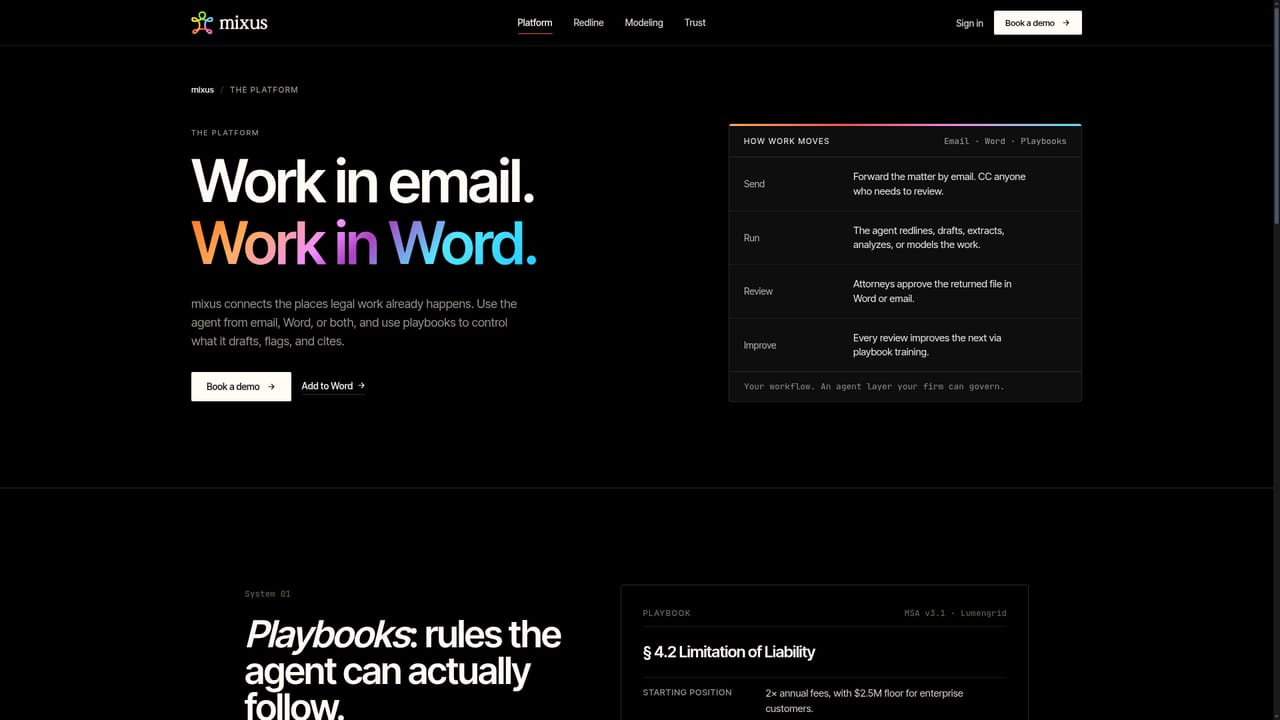Click '2× annual fees, with $2.5M floor' text
This screenshot has height=720, width=1280.
pos(864,700)
